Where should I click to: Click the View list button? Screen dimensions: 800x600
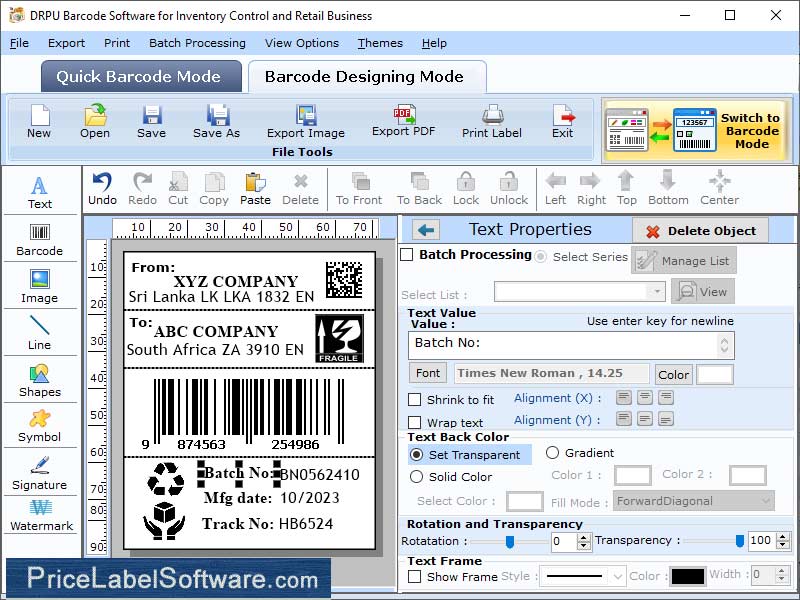pyautogui.click(x=703, y=292)
